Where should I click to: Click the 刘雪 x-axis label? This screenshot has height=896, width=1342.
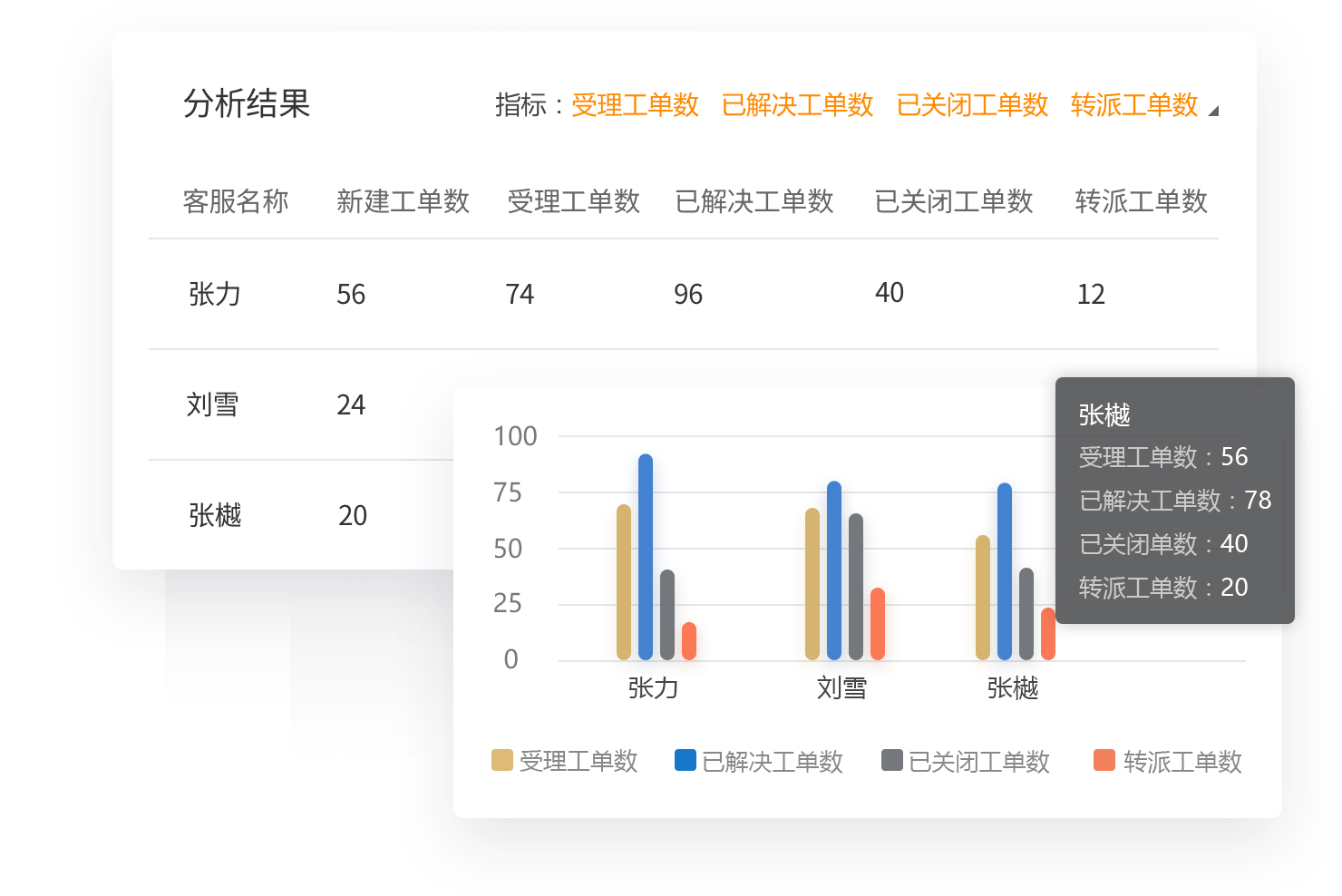click(x=841, y=688)
